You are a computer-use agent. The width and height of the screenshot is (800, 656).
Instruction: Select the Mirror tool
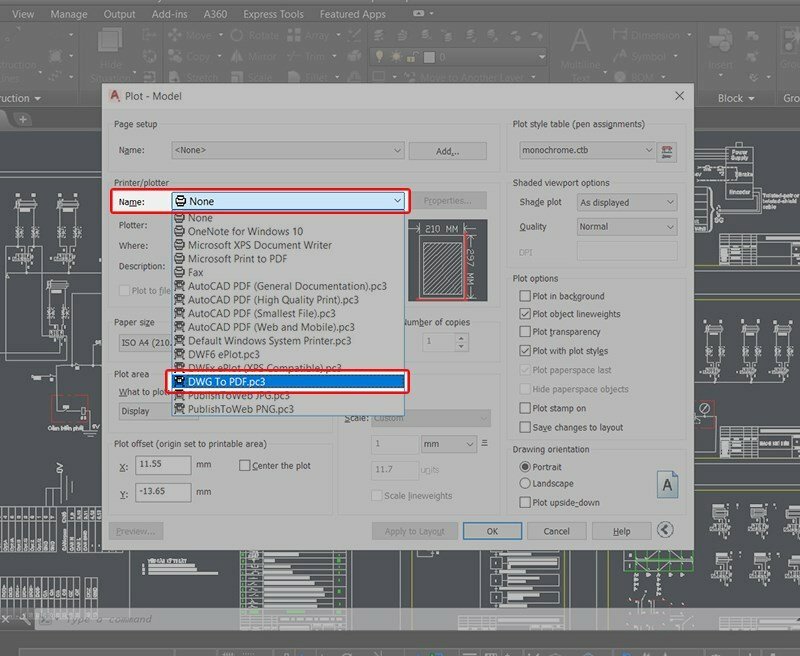pos(262,56)
